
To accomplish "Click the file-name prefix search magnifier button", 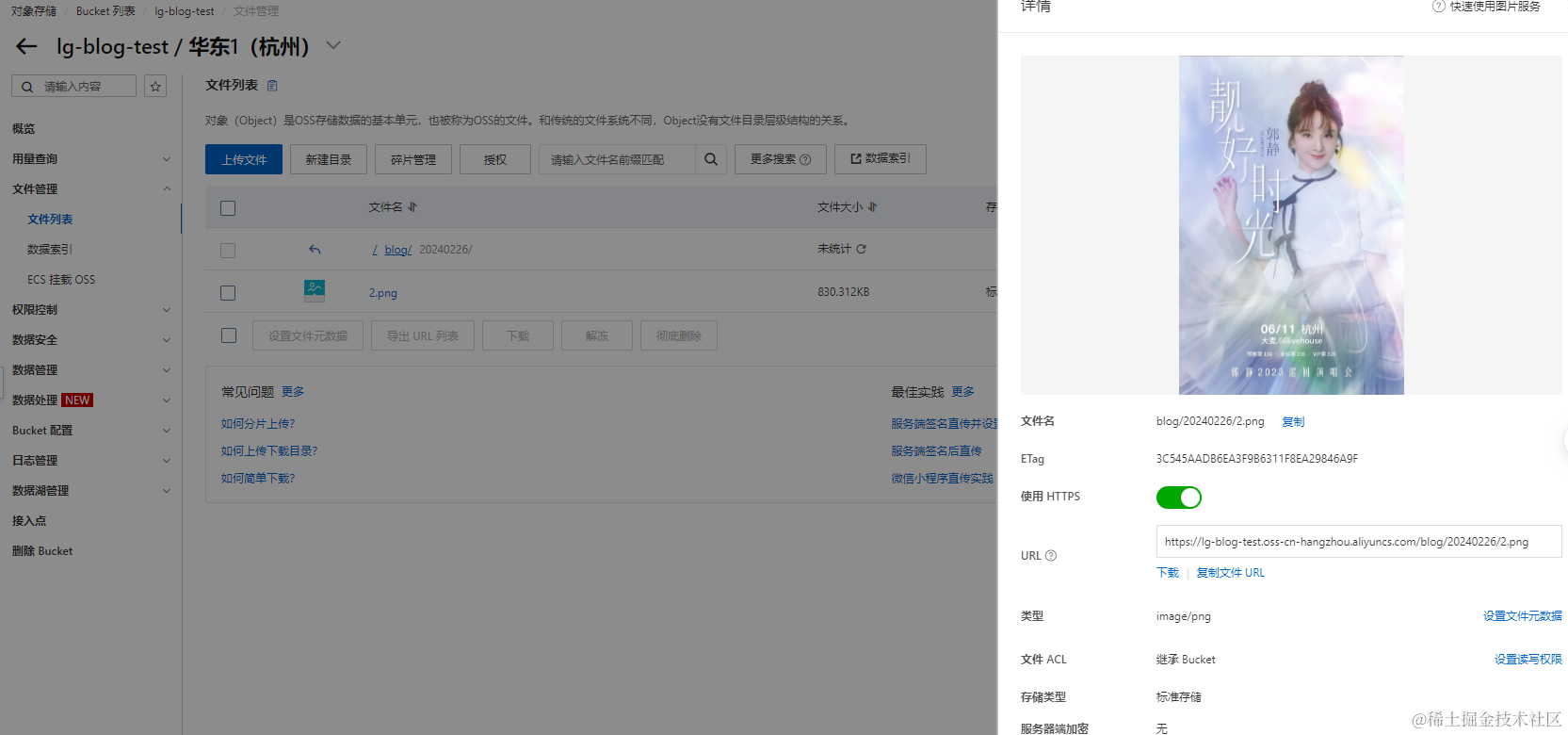I will tap(711, 159).
